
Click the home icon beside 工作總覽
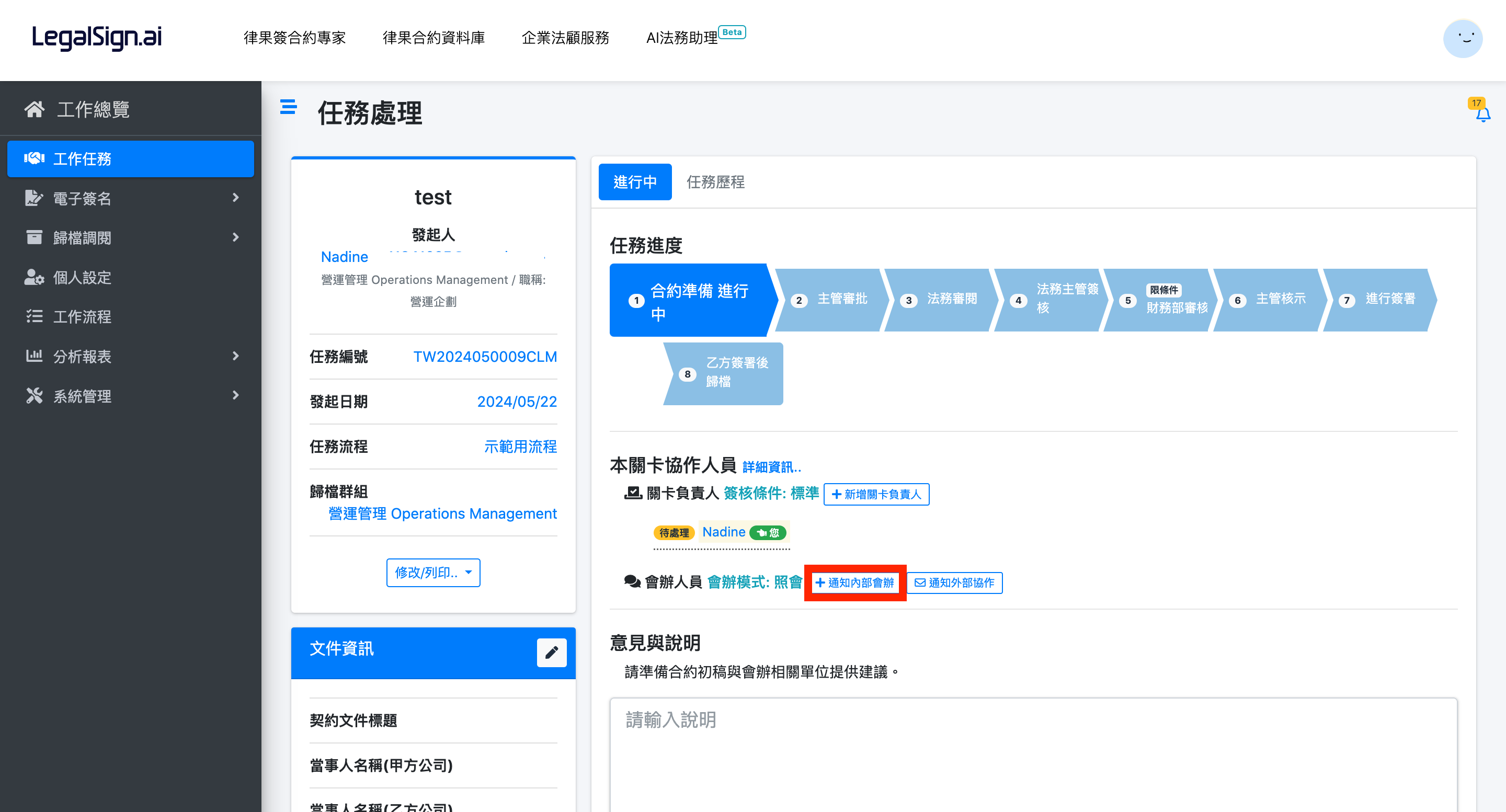click(x=35, y=109)
